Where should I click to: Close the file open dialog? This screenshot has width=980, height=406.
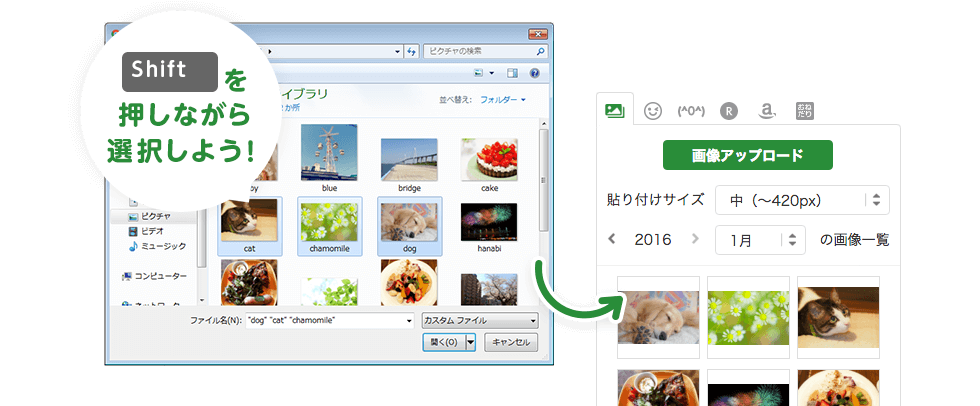pos(537,34)
